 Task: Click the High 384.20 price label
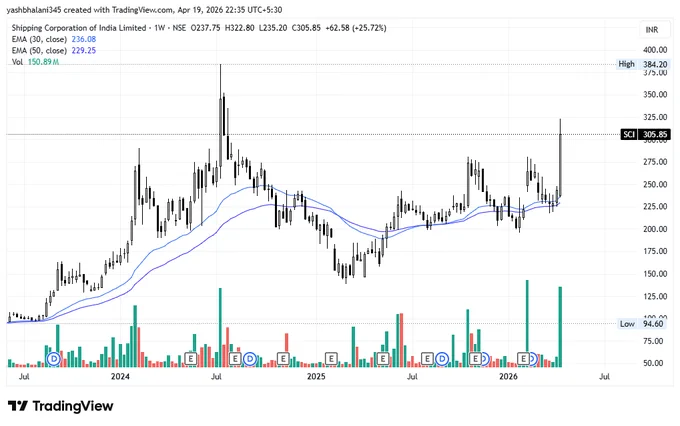644,64
